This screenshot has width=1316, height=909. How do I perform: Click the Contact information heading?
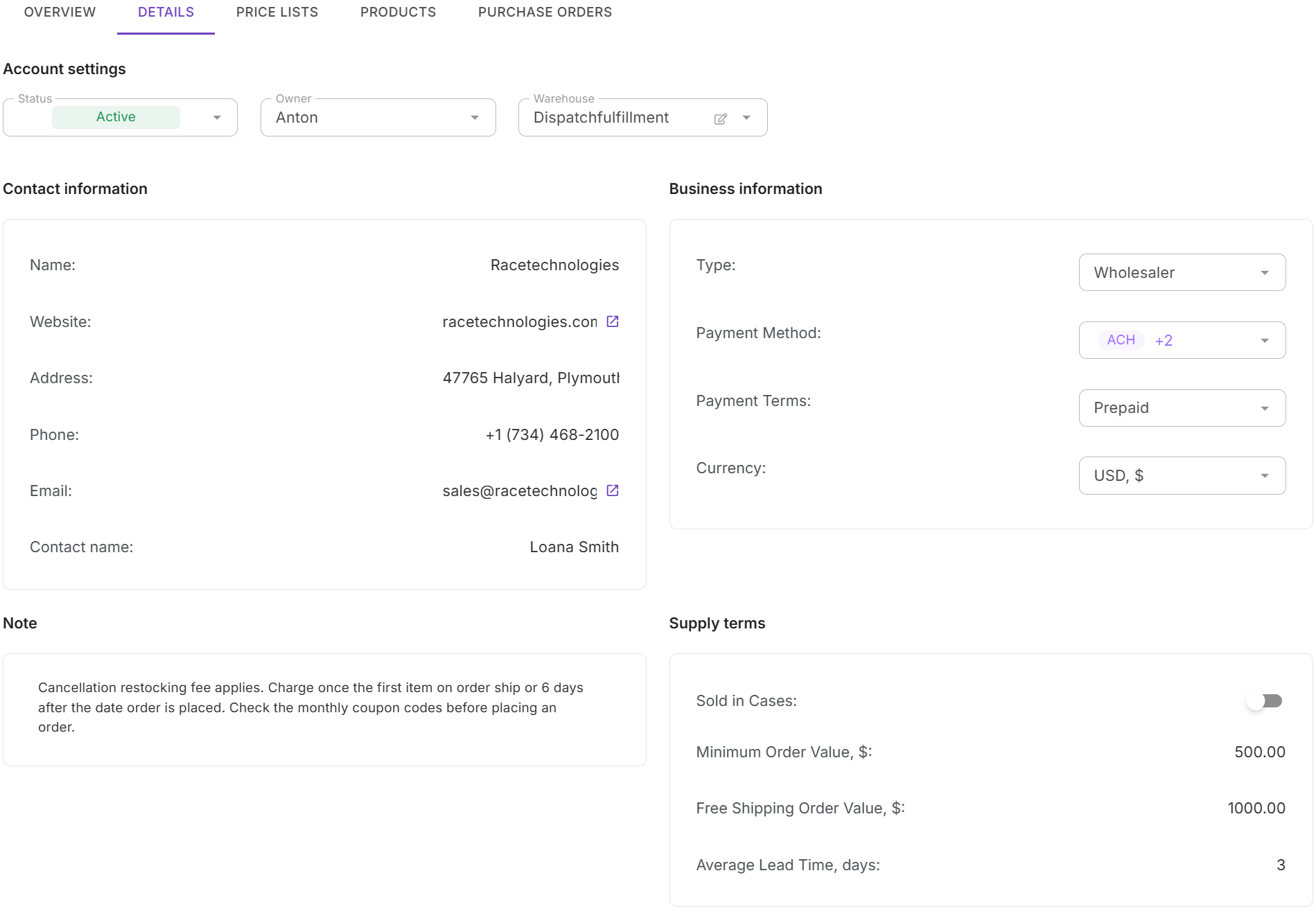click(x=75, y=188)
